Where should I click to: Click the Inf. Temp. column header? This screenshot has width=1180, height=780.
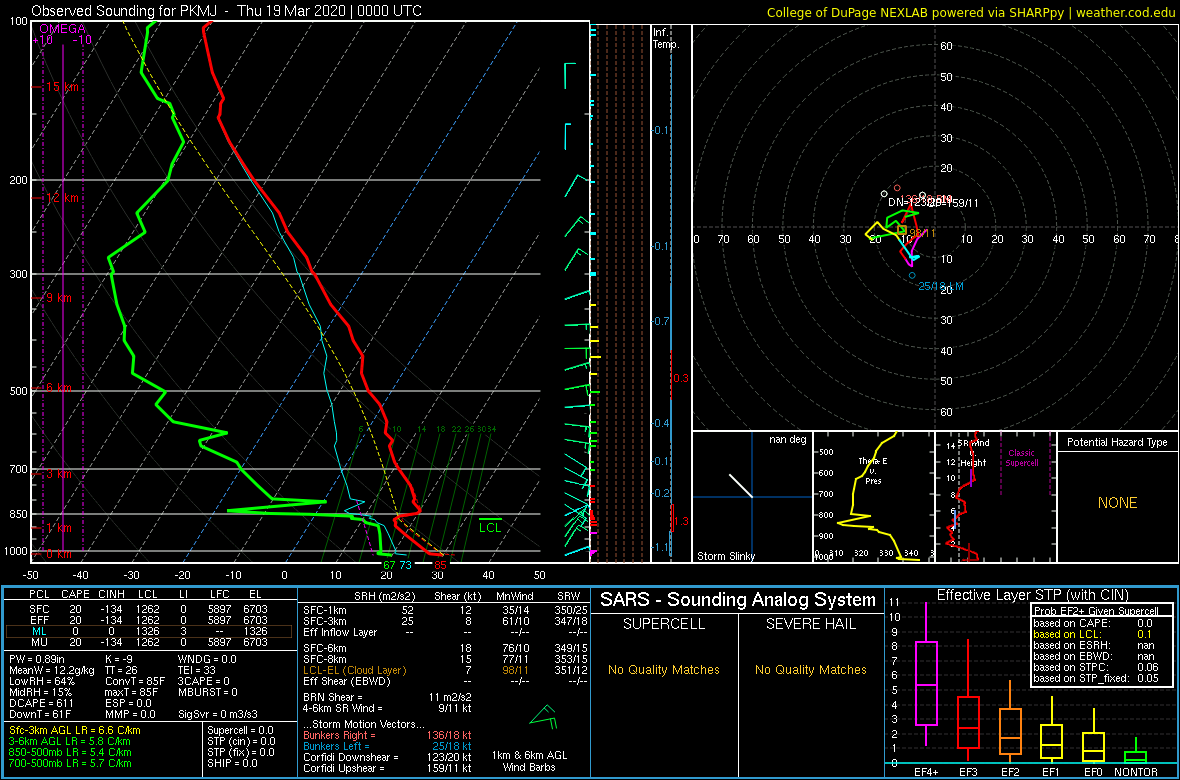click(x=666, y=39)
